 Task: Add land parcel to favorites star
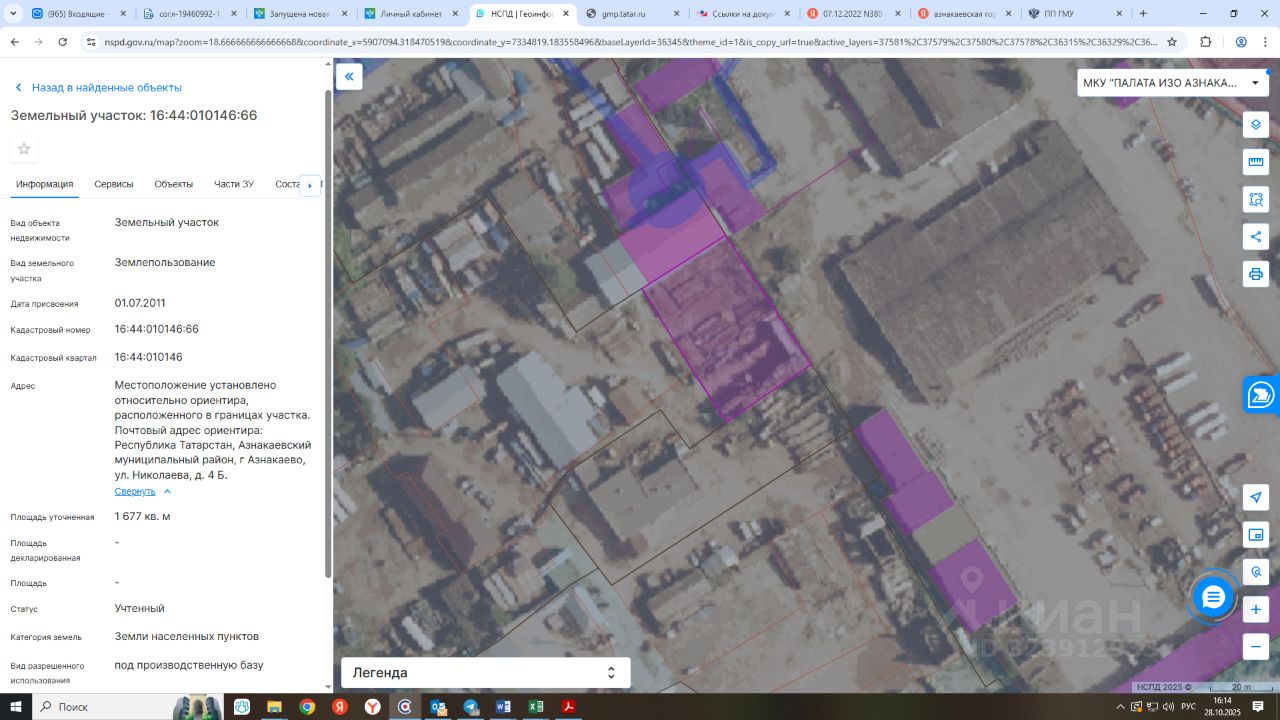pyautogui.click(x=24, y=149)
